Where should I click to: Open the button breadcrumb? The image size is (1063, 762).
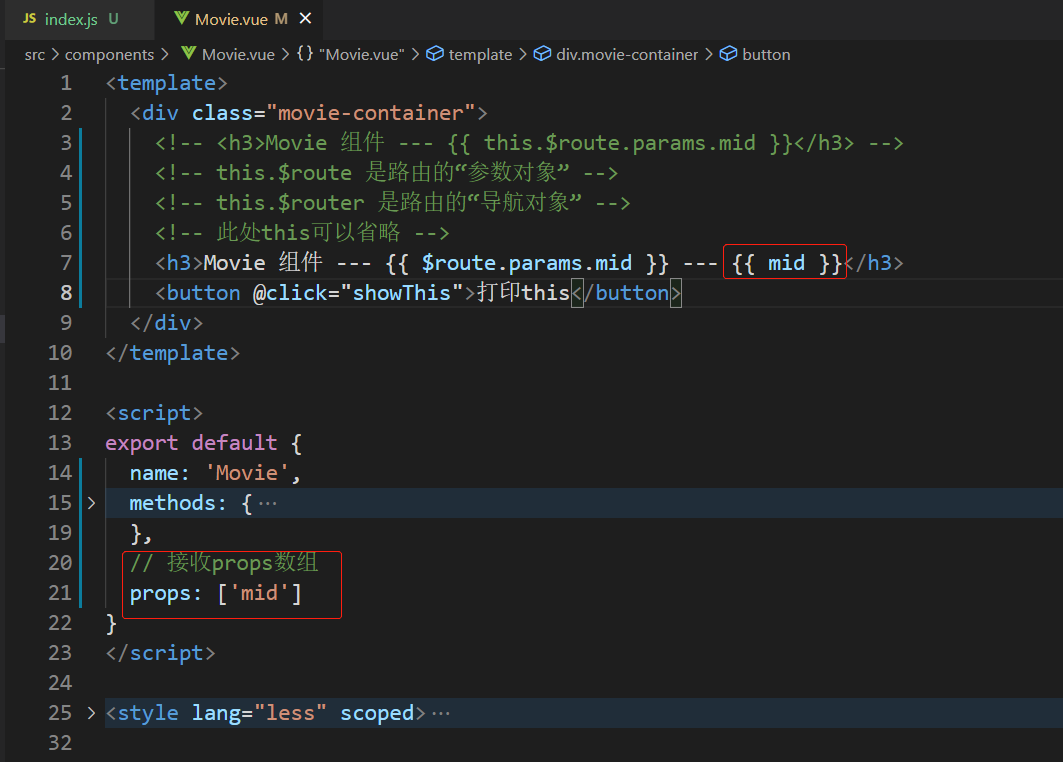click(x=766, y=55)
